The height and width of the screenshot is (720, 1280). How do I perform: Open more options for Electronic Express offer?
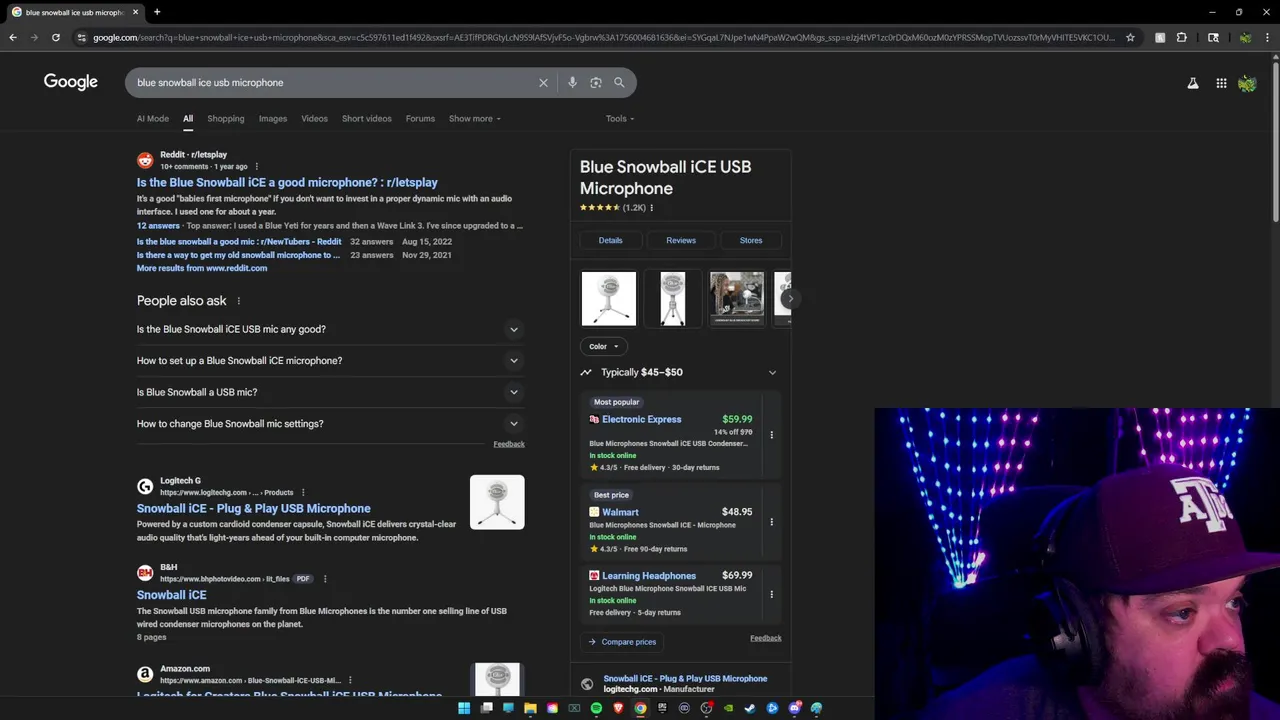click(x=771, y=435)
